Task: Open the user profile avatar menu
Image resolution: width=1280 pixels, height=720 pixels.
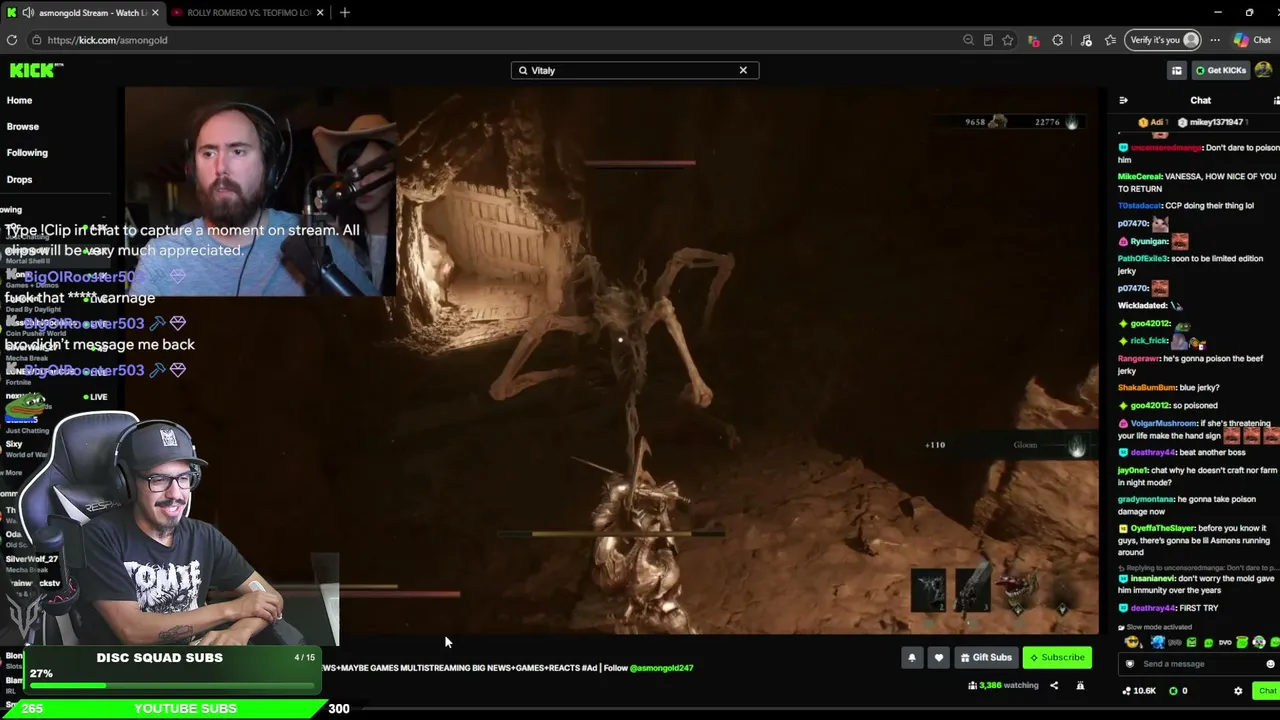Action: click(1264, 70)
